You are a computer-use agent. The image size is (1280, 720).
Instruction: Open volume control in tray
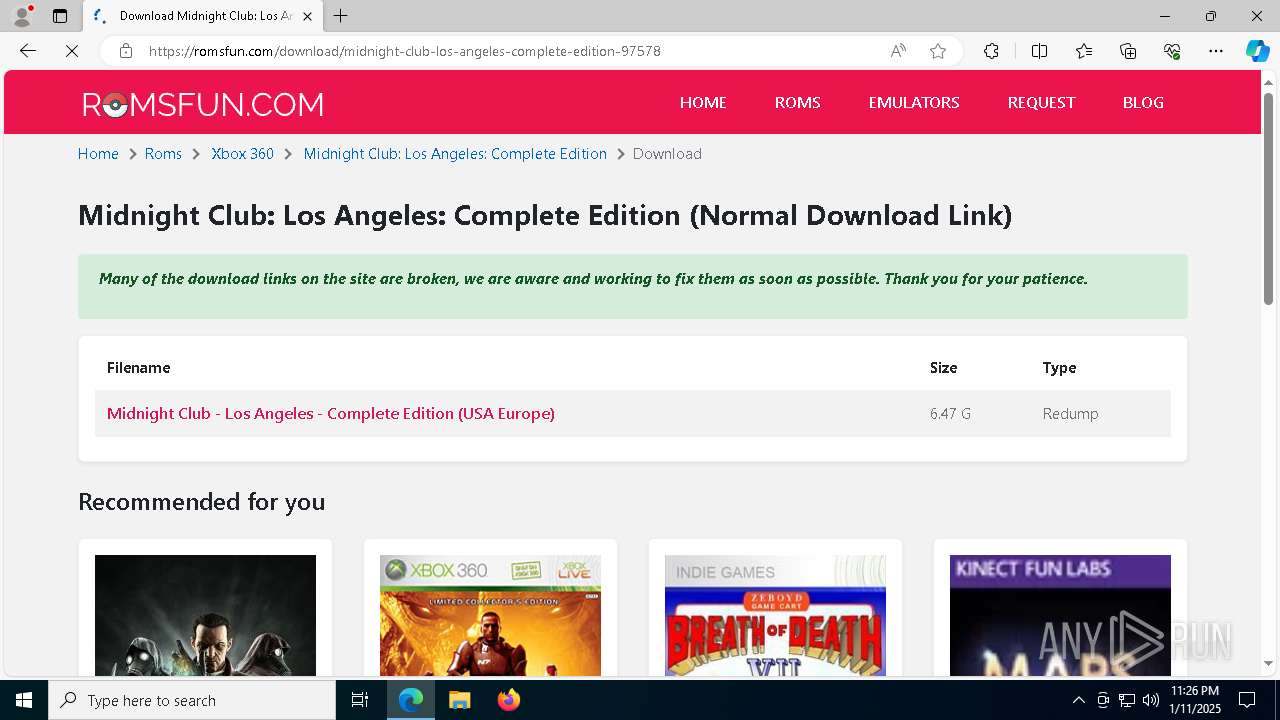click(1151, 700)
